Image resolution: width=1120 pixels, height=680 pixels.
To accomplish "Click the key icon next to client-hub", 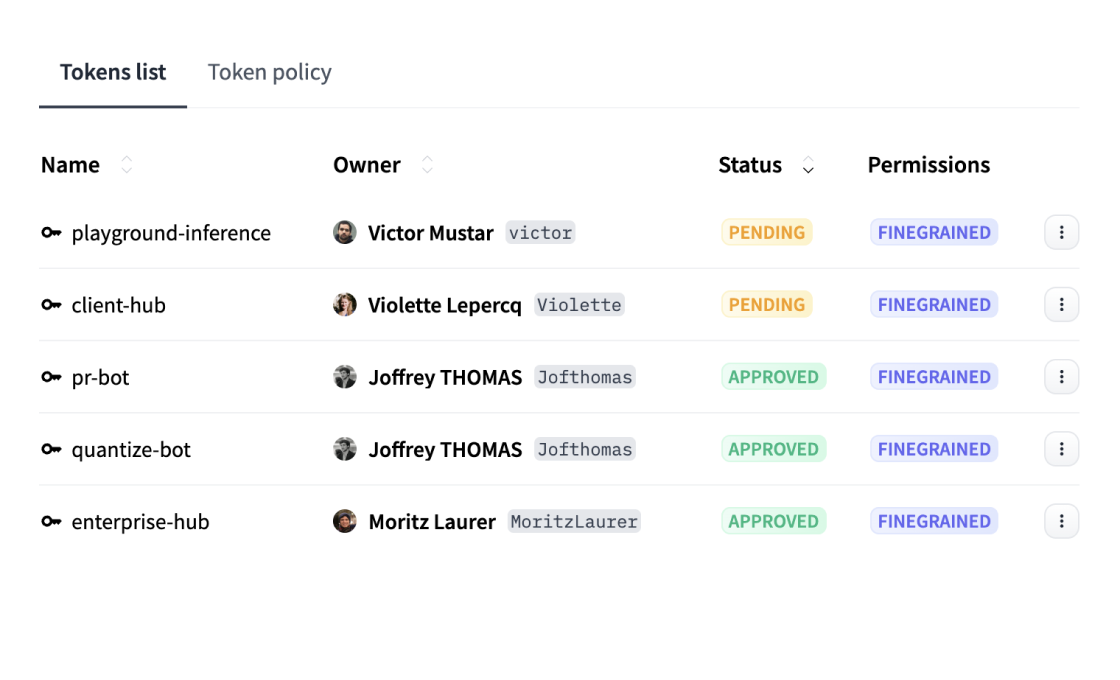I will tap(51, 304).
